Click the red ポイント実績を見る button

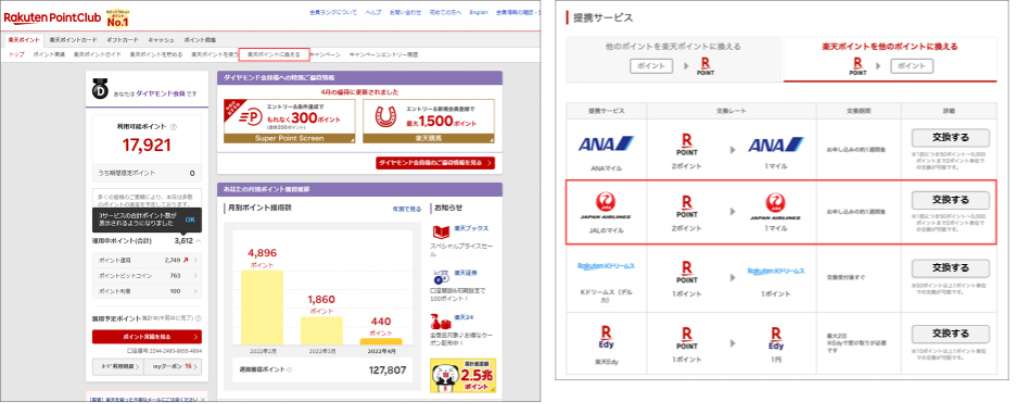(x=147, y=336)
